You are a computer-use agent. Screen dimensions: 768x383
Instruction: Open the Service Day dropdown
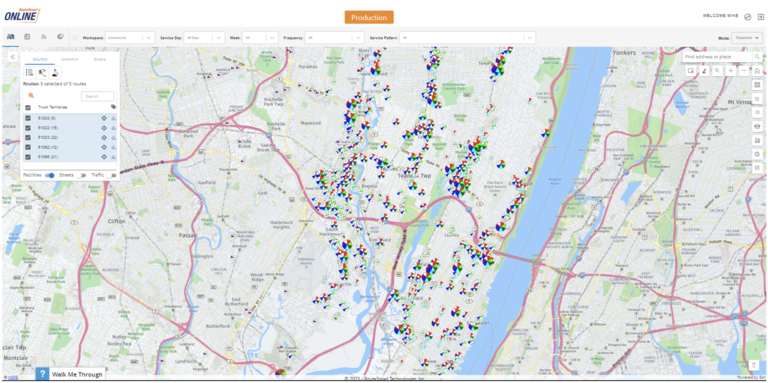[204, 38]
